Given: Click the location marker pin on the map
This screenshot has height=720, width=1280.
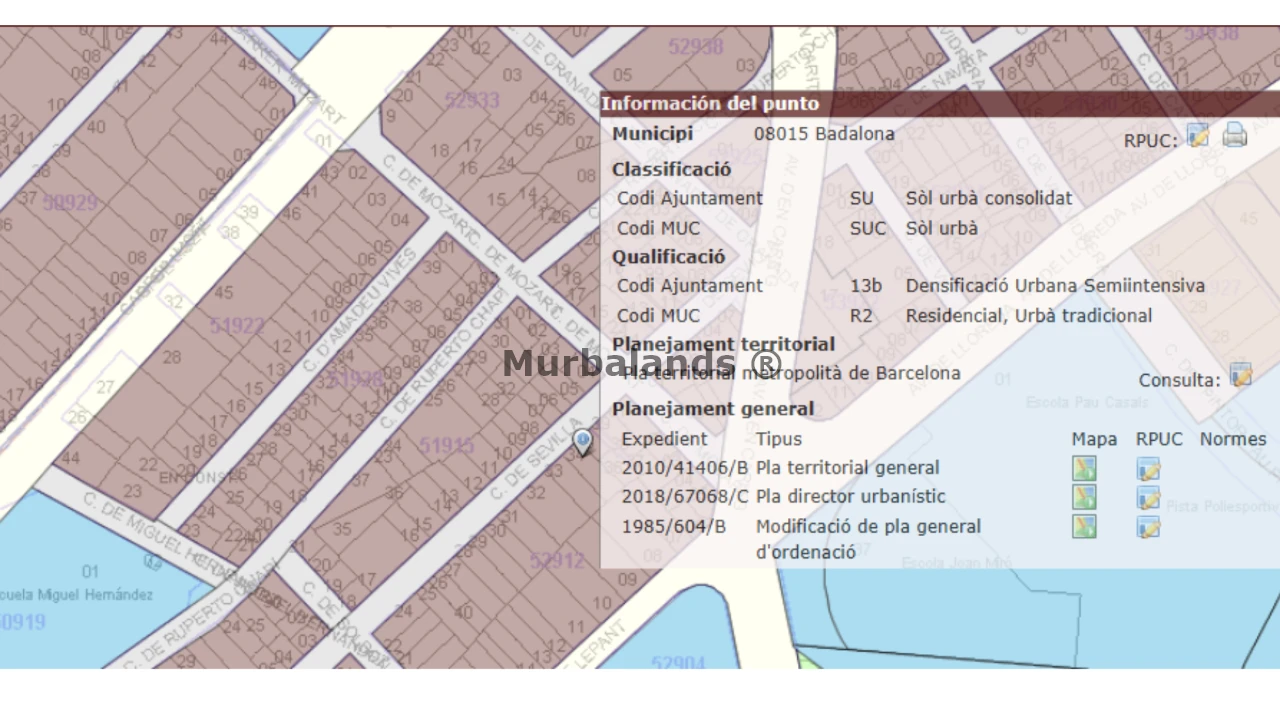Looking at the screenshot, I should coord(582,441).
